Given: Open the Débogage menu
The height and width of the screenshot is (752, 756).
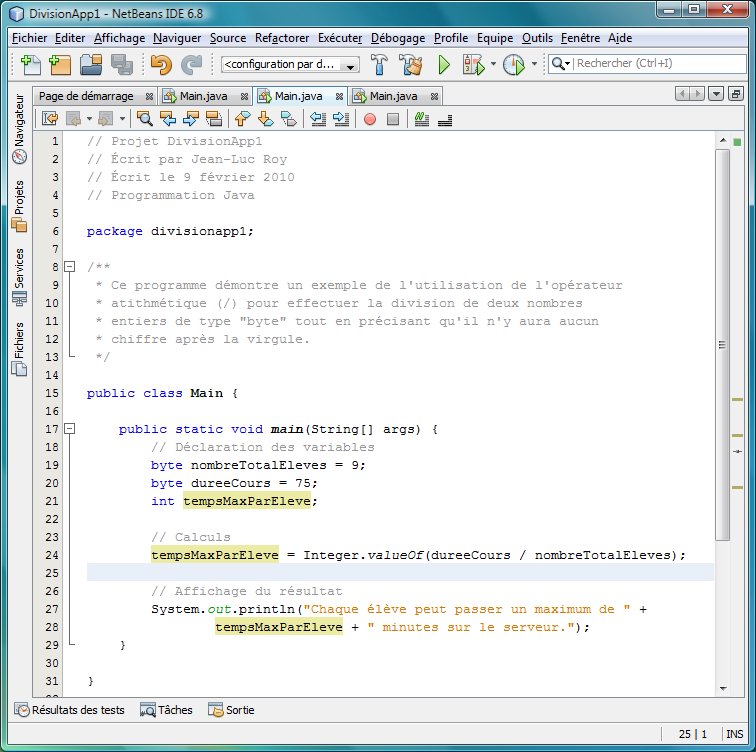Looking at the screenshot, I should (x=398, y=38).
